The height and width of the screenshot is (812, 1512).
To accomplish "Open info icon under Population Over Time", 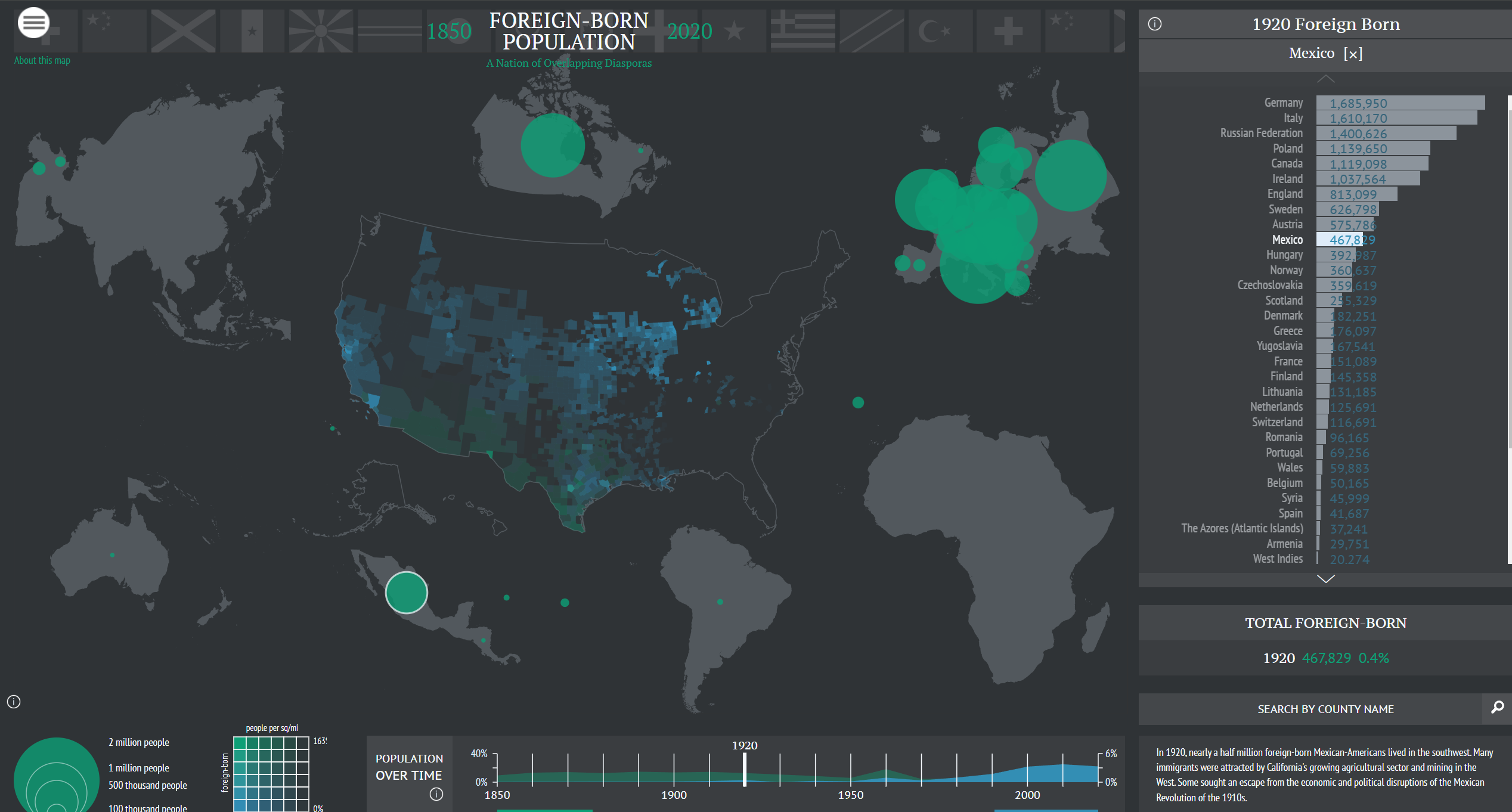I will pos(436,794).
